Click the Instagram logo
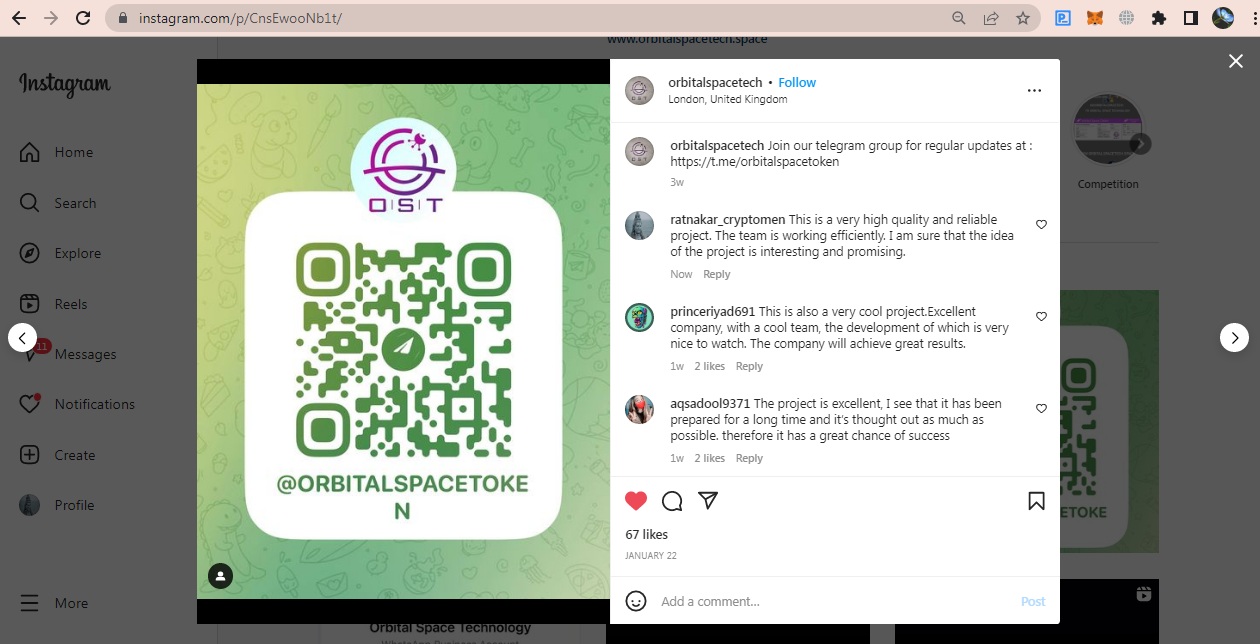The image size is (1260, 644). click(65, 85)
